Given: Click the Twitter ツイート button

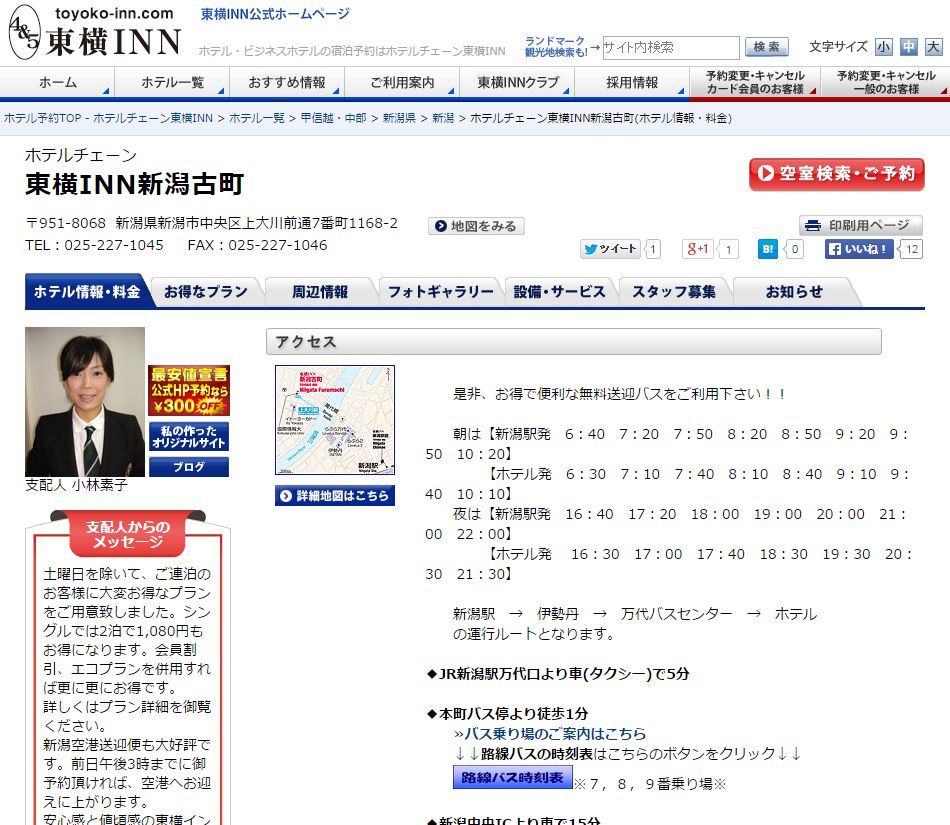Looking at the screenshot, I should [x=611, y=249].
